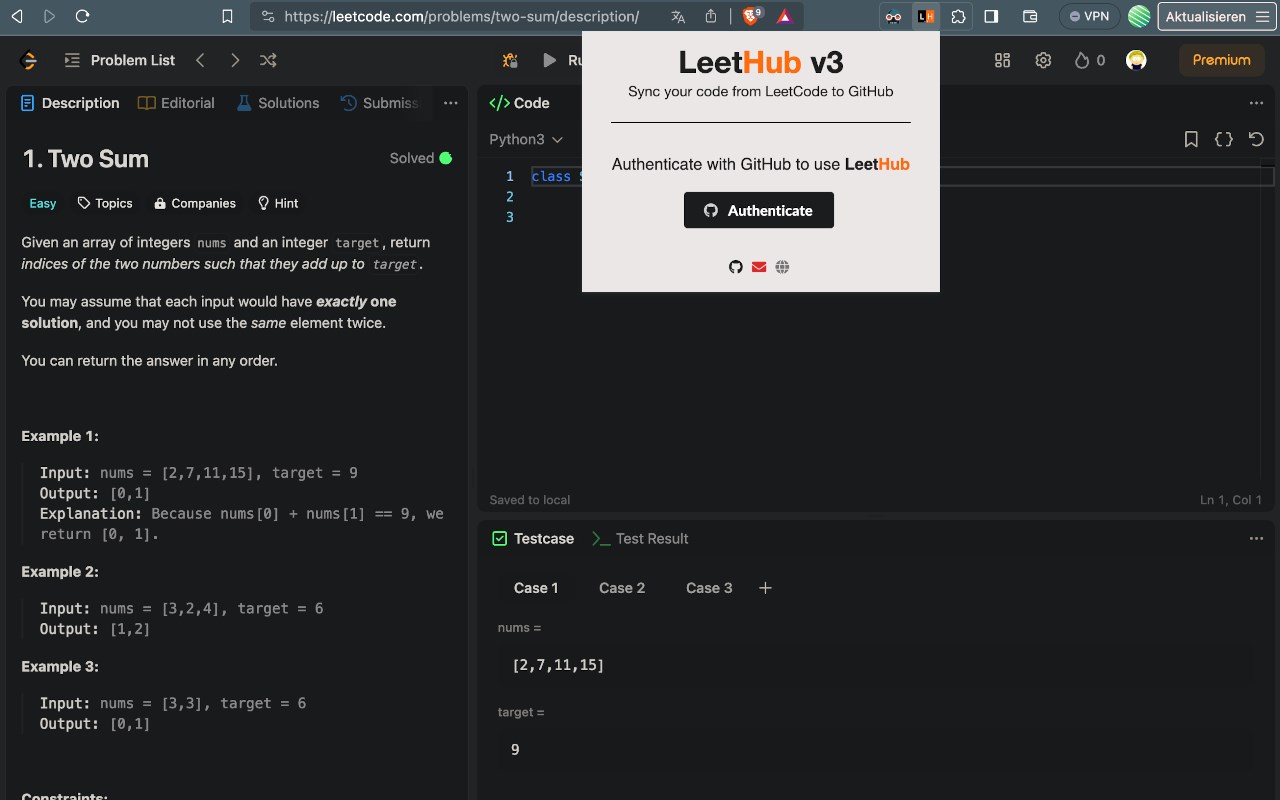Click the Ln 1, Col 1 status text
The image size is (1280, 800).
(1231, 500)
